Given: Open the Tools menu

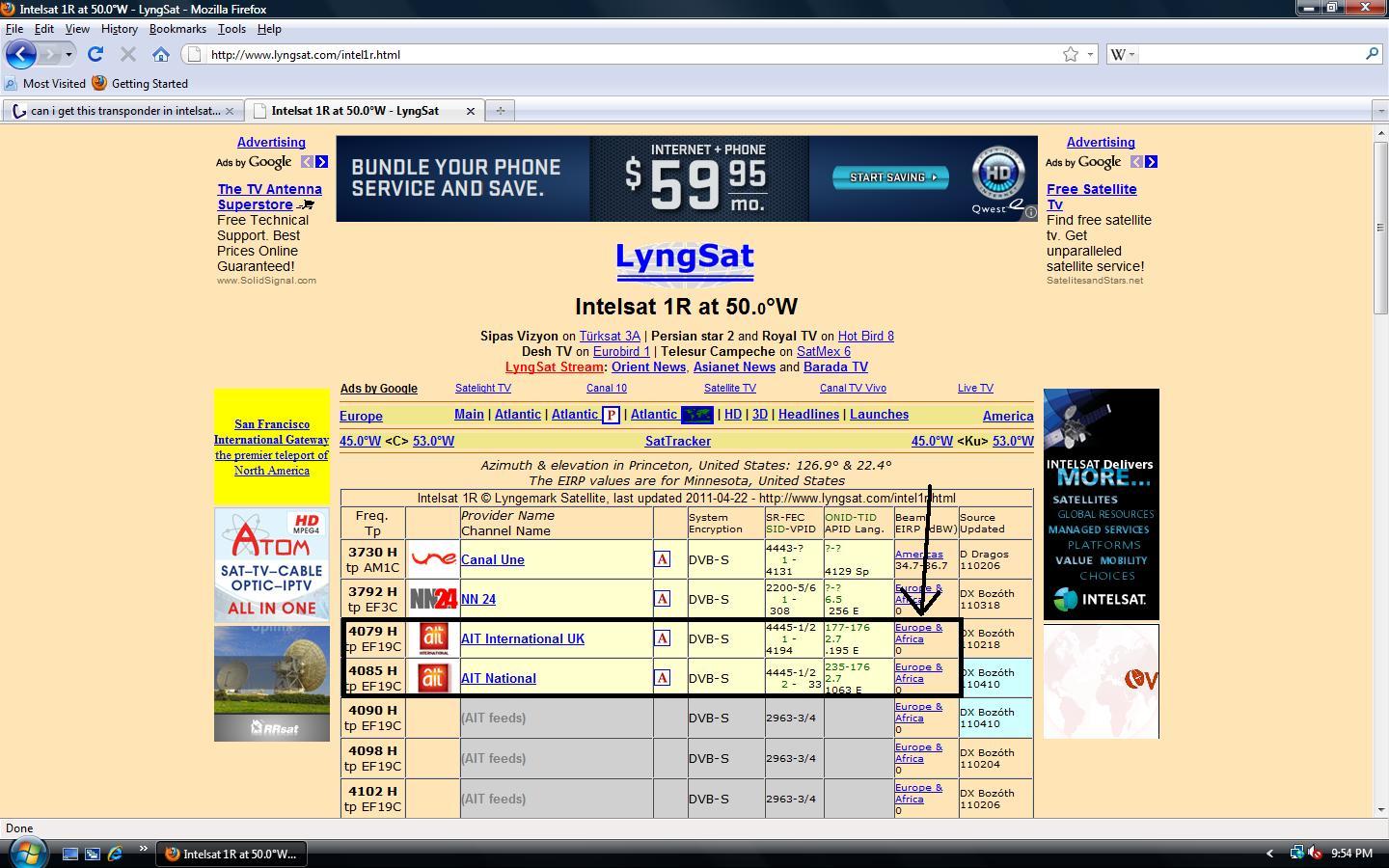Looking at the screenshot, I should point(231,29).
